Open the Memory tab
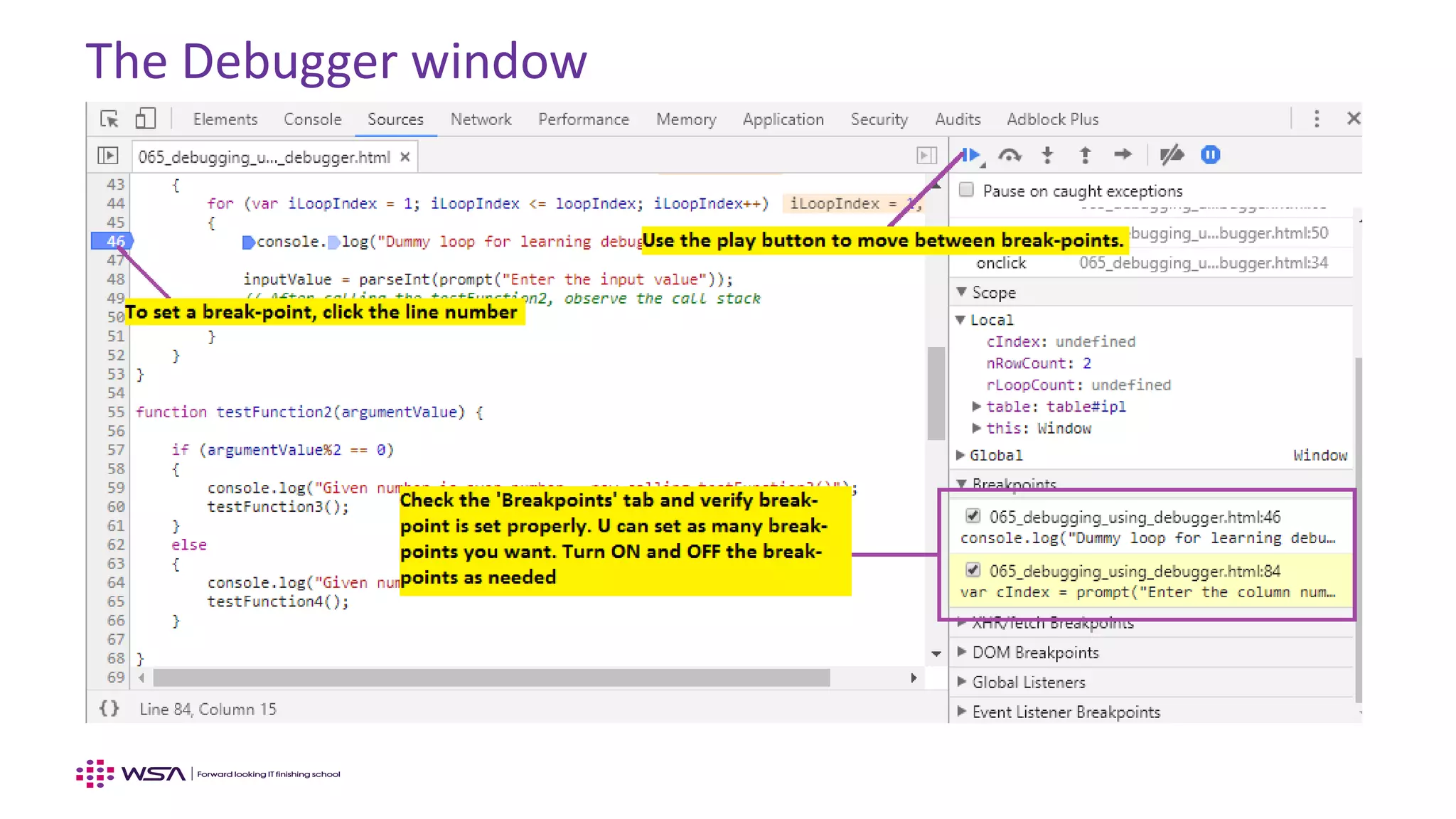This screenshot has height=819, width=1456. pos(686,119)
